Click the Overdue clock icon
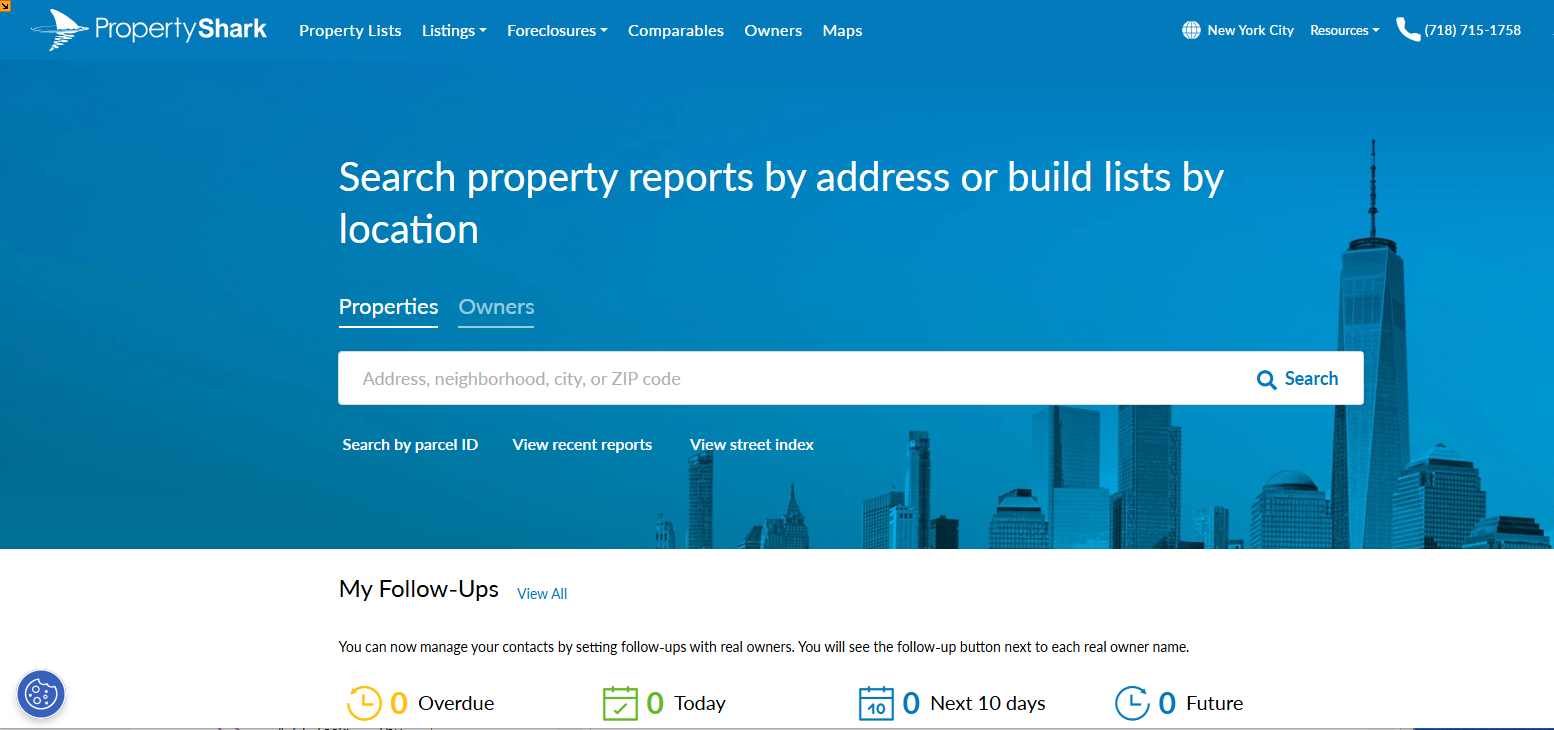Image resolution: width=1554 pixels, height=730 pixels. click(x=364, y=703)
